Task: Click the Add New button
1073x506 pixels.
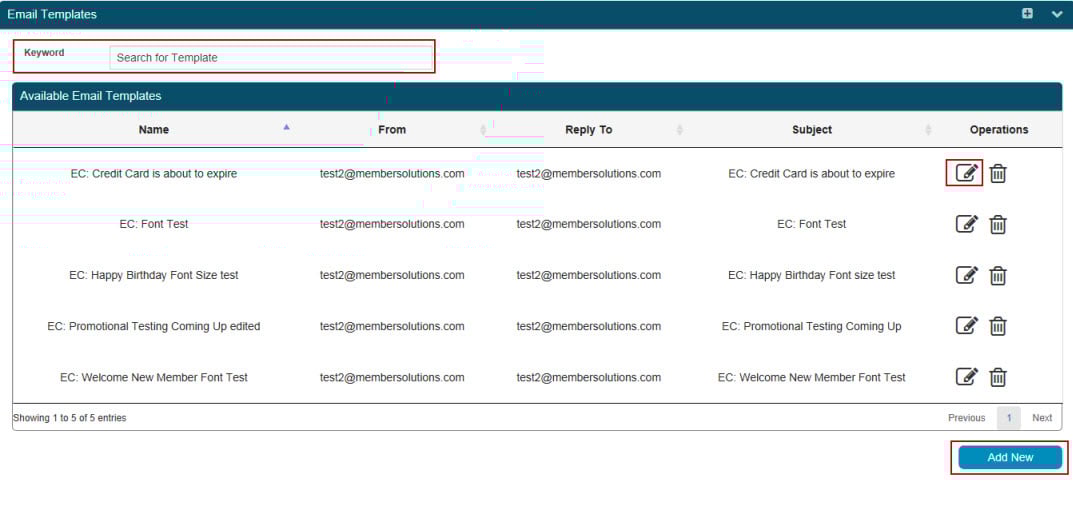Action: (1009, 457)
